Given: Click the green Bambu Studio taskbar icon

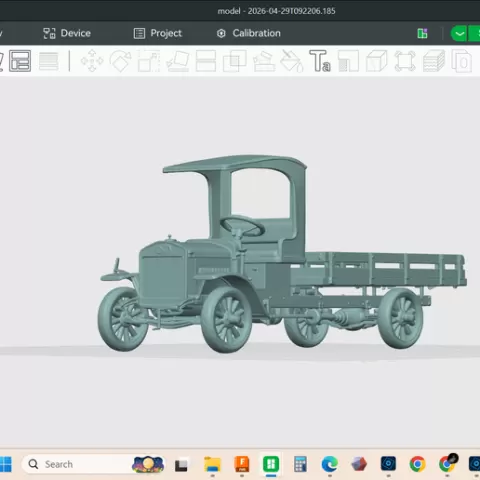Looking at the screenshot, I should coord(271,464).
